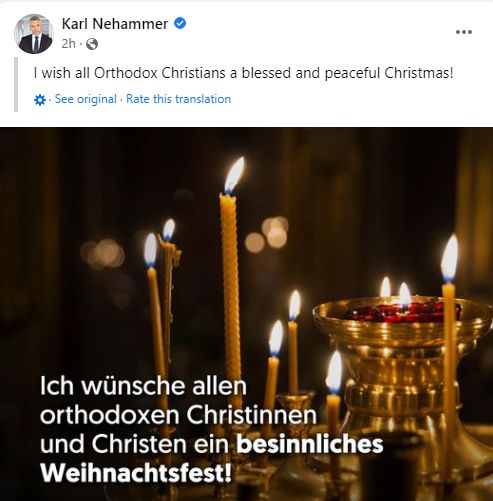The width and height of the screenshot is (493, 501).
Task: Click the bold word 'besinnliches' on image
Action: [310, 444]
